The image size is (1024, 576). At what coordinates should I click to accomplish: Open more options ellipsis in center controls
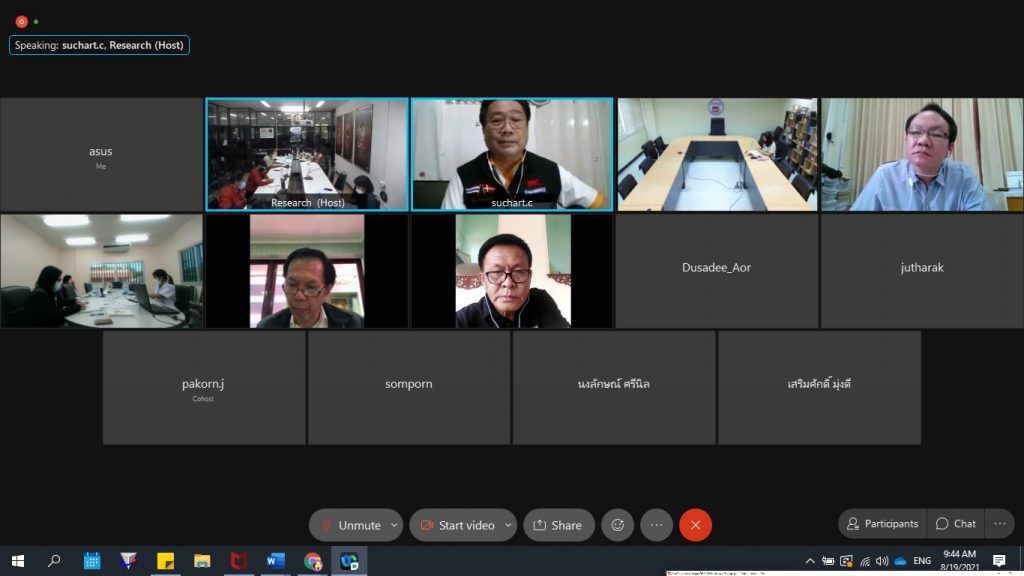pyautogui.click(x=656, y=525)
